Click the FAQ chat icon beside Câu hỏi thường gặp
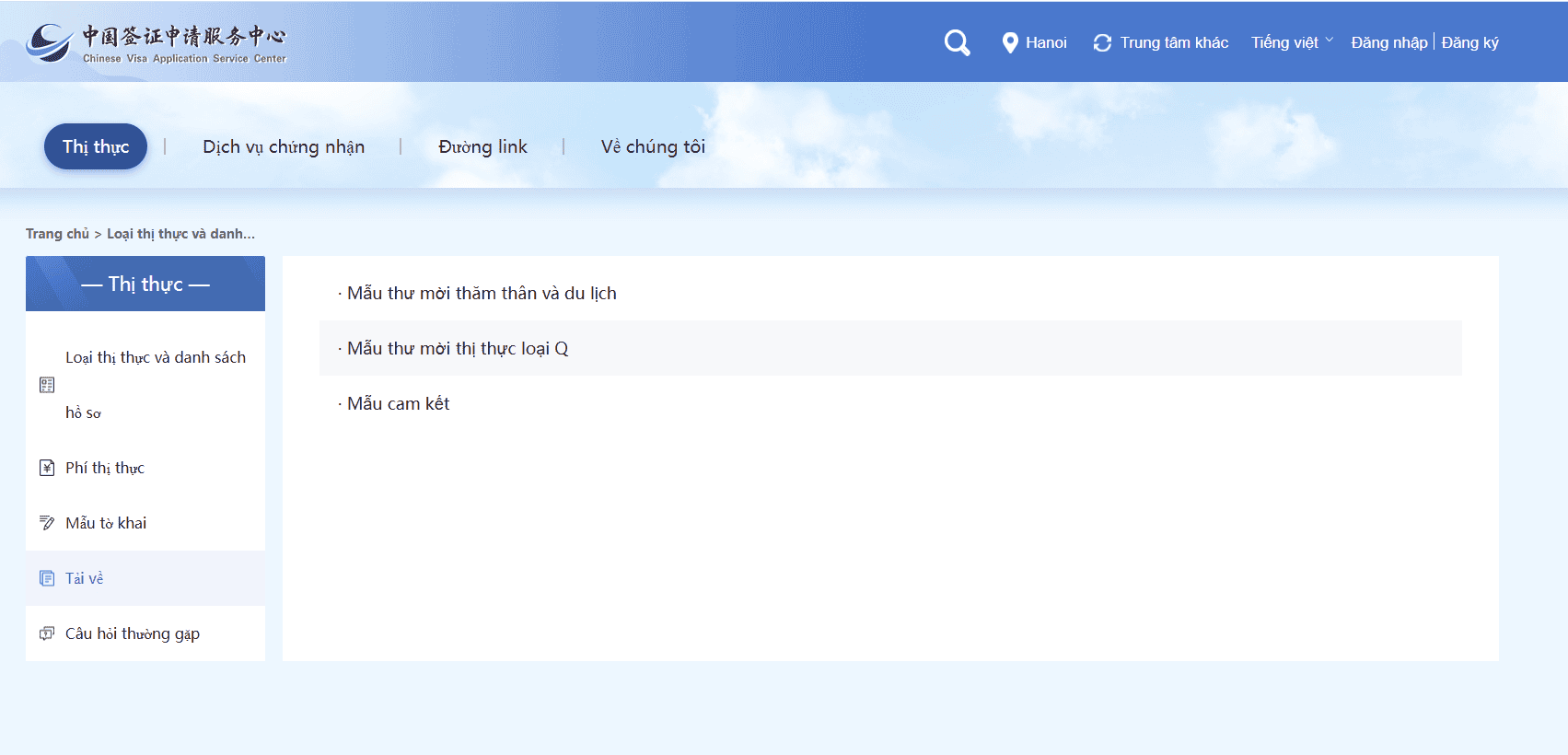 click(x=47, y=633)
